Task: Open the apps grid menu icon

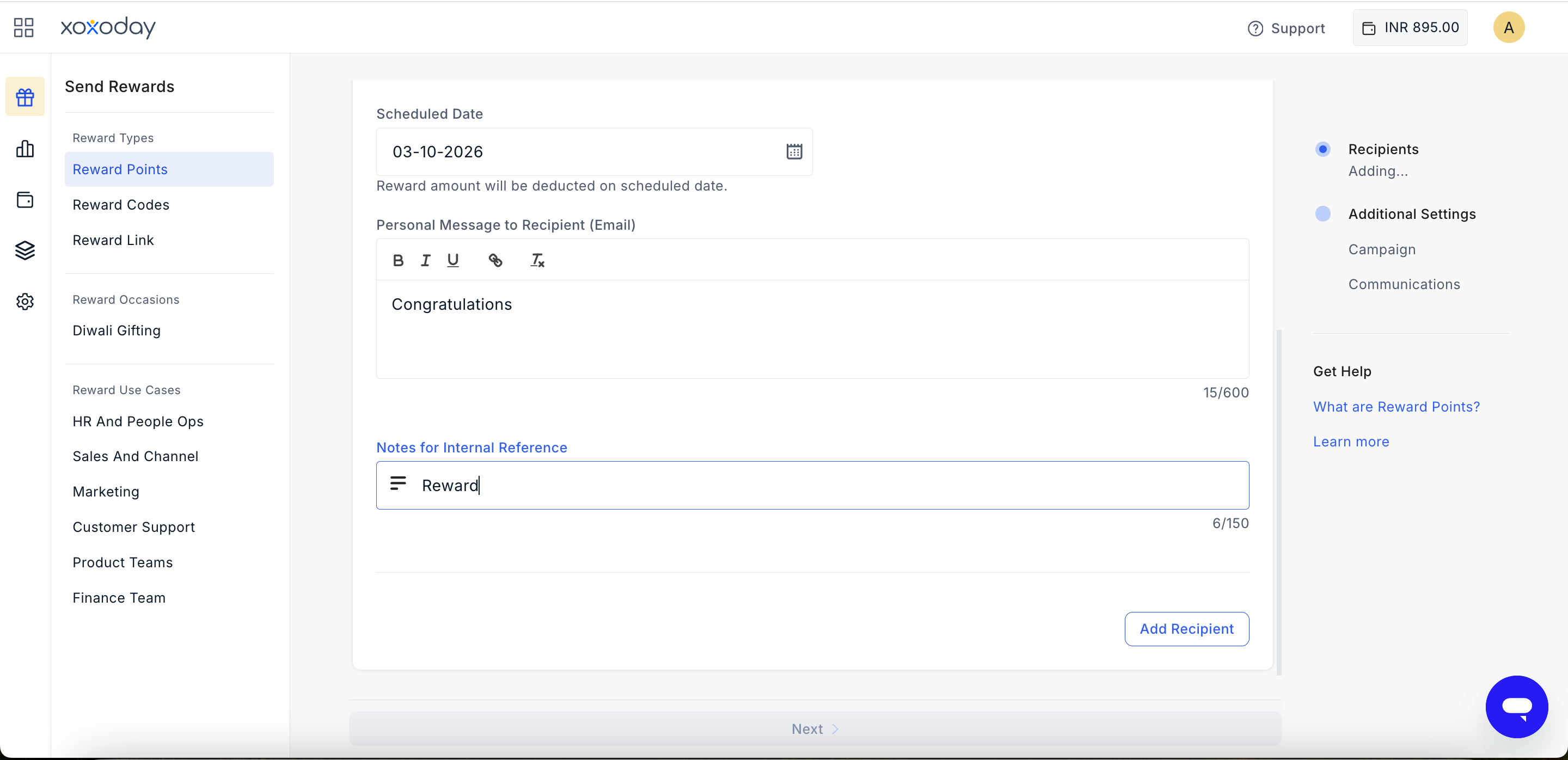Action: point(24,27)
